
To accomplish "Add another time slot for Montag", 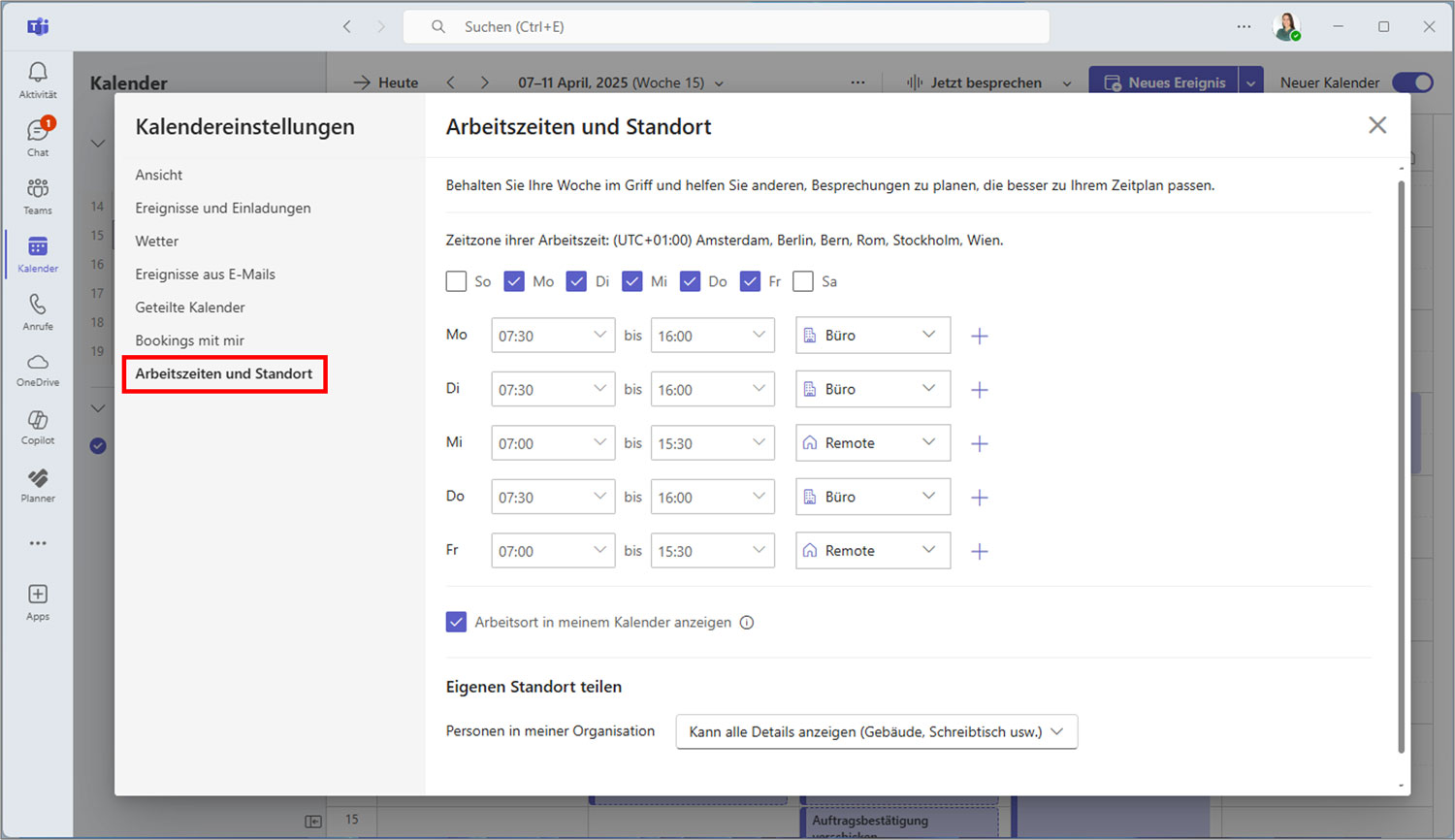I will pos(979,335).
